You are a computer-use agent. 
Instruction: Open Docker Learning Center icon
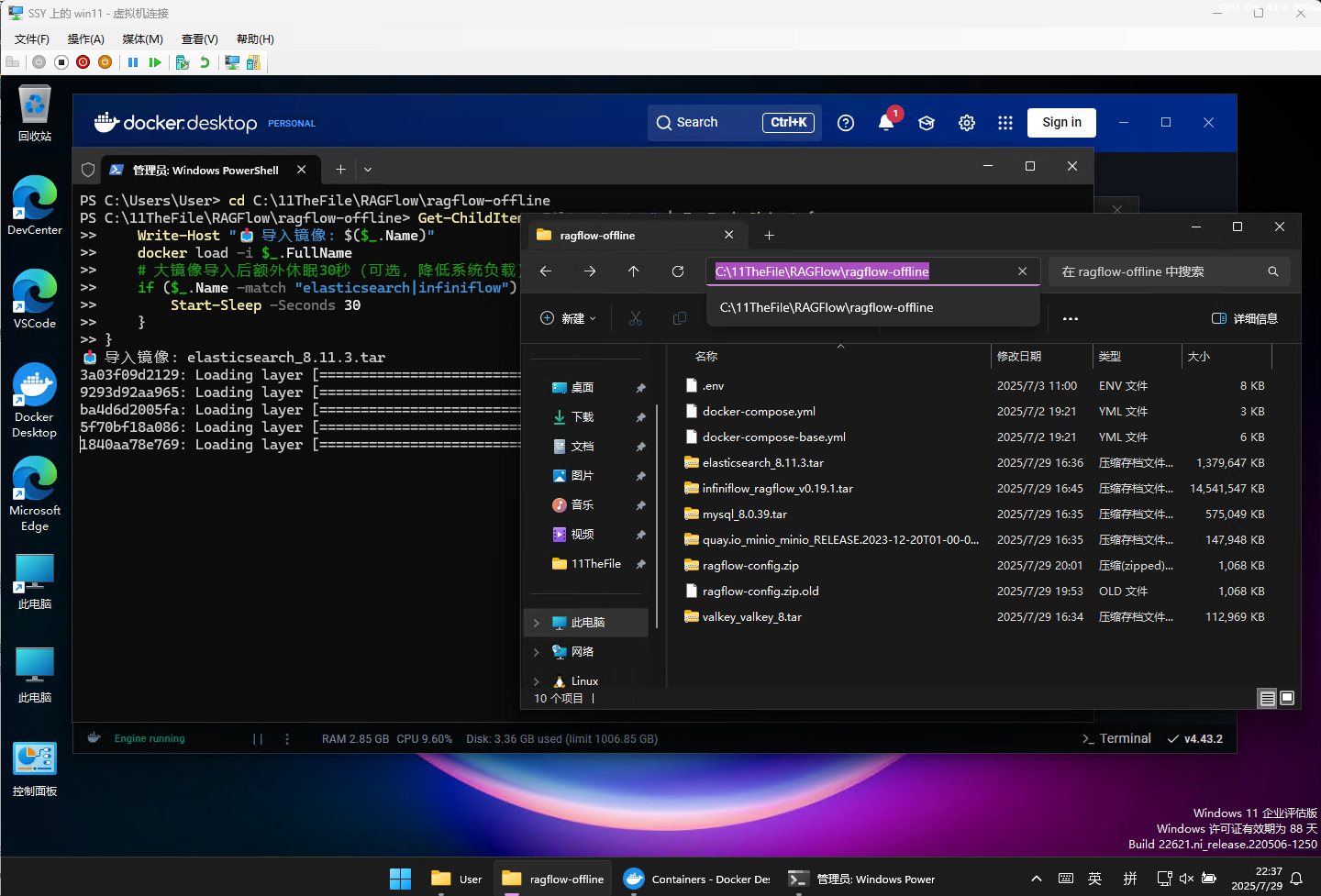click(927, 123)
